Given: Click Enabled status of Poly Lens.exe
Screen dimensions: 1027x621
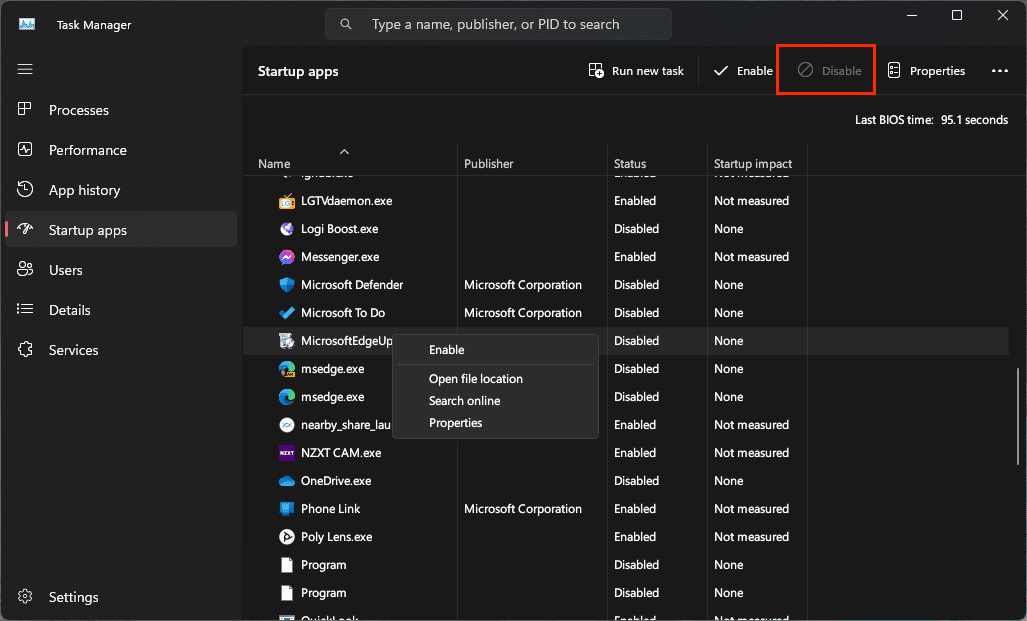Looking at the screenshot, I should click(x=635, y=537).
